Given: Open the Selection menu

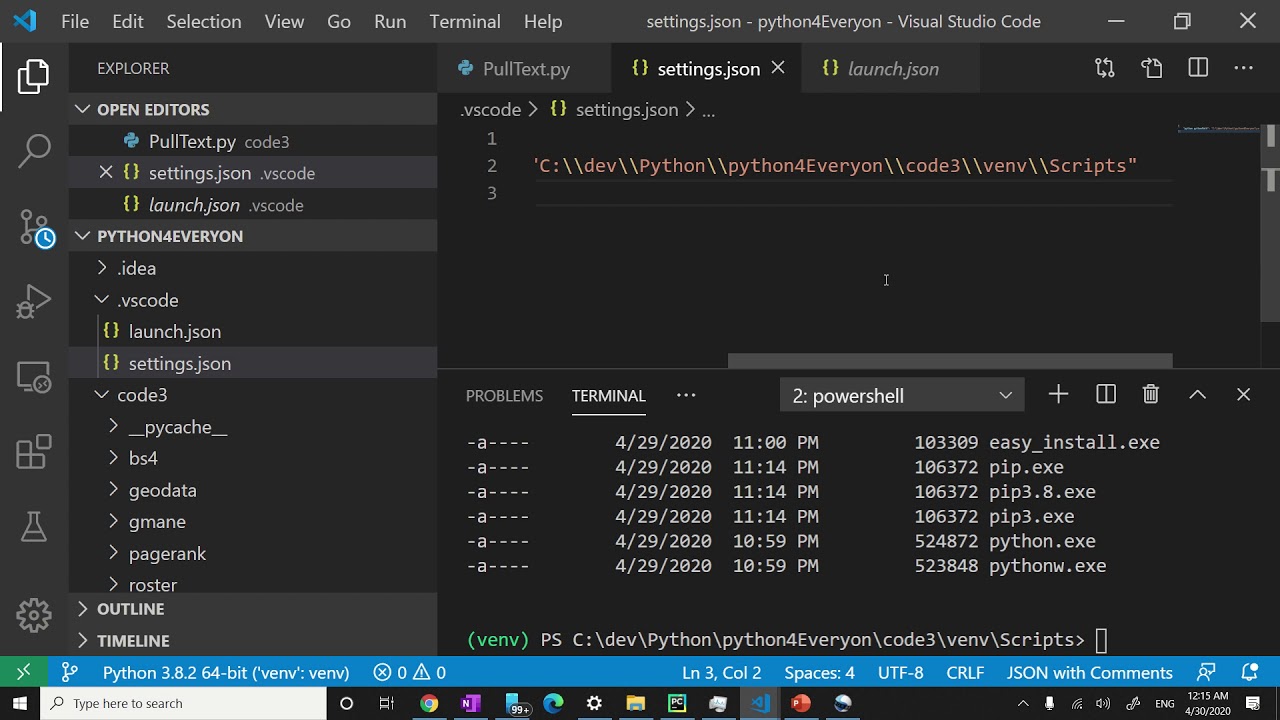Looking at the screenshot, I should 204,21.
